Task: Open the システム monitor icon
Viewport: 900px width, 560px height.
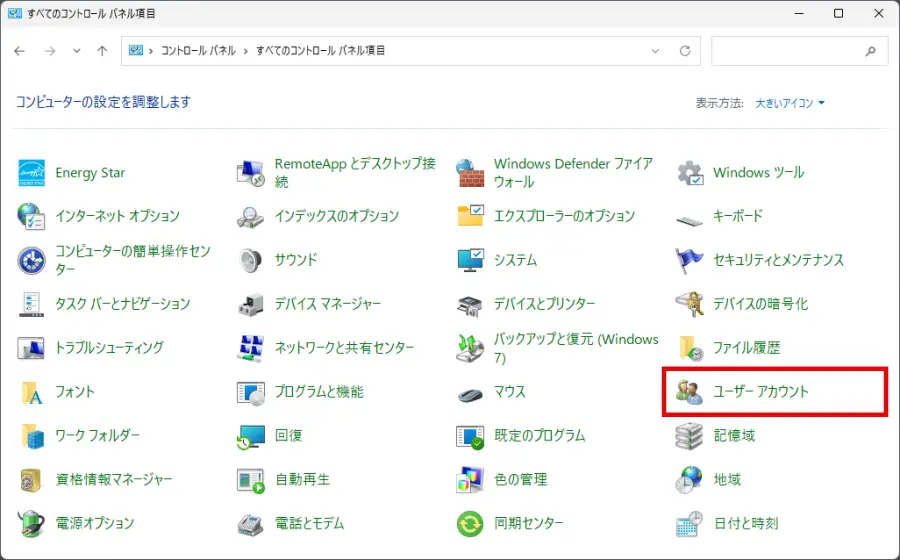Action: 470,260
